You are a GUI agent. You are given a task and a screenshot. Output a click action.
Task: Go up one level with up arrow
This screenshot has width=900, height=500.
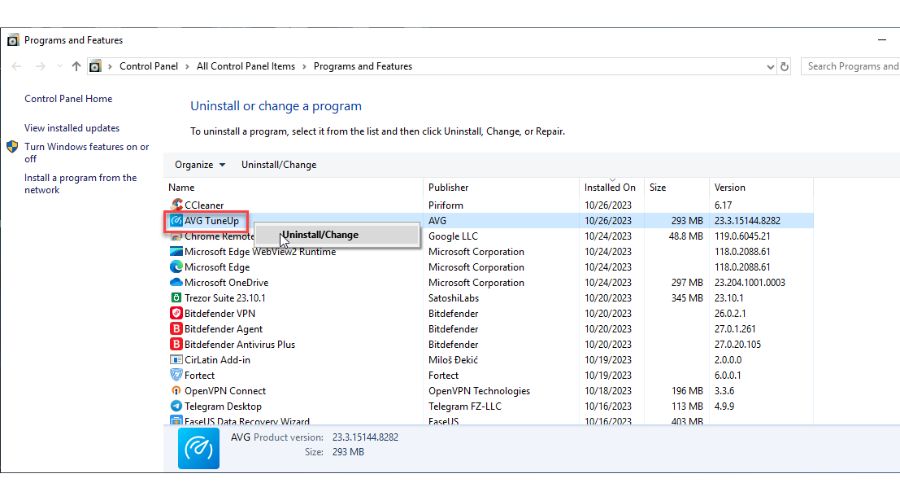pos(76,67)
